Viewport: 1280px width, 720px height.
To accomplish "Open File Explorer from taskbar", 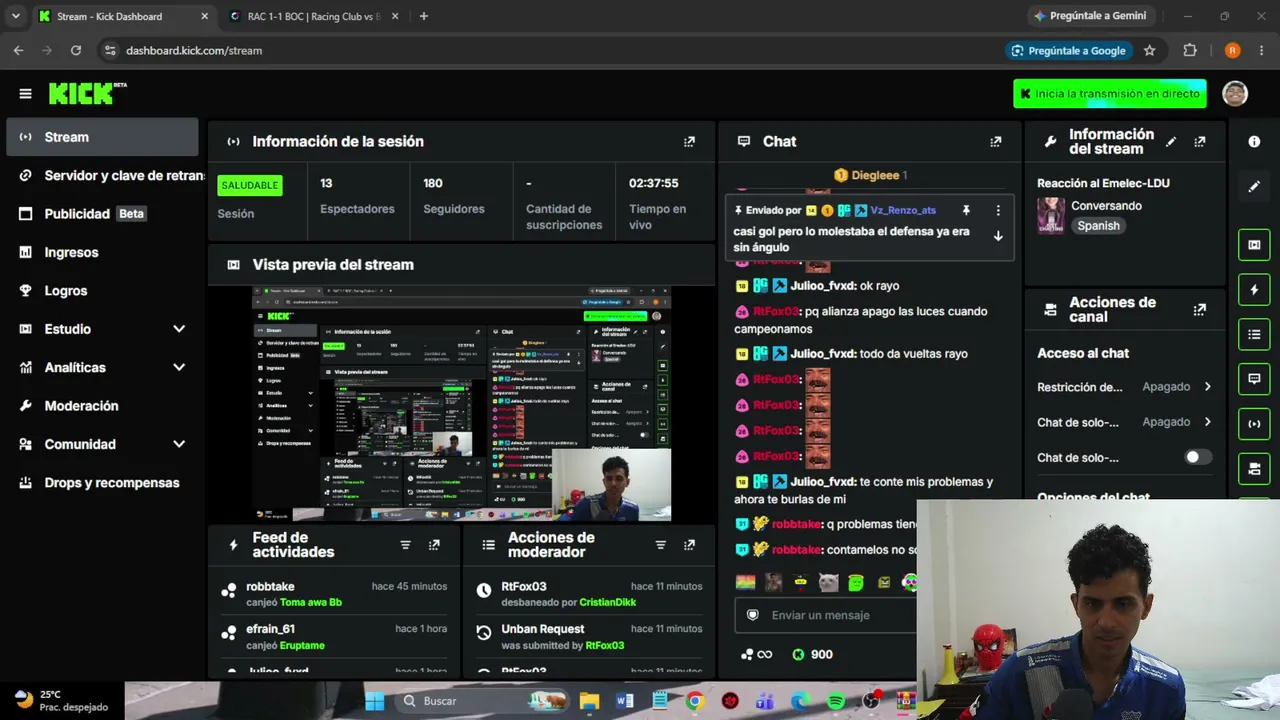I will click(x=589, y=701).
